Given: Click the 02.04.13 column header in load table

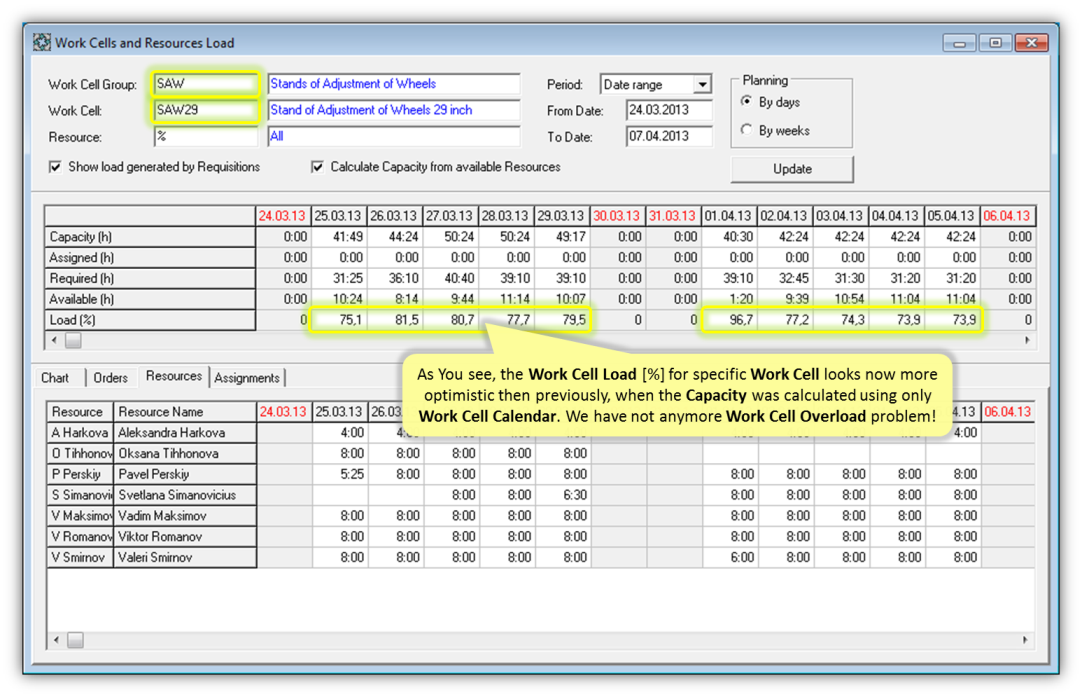Looking at the screenshot, I should 785,216.
